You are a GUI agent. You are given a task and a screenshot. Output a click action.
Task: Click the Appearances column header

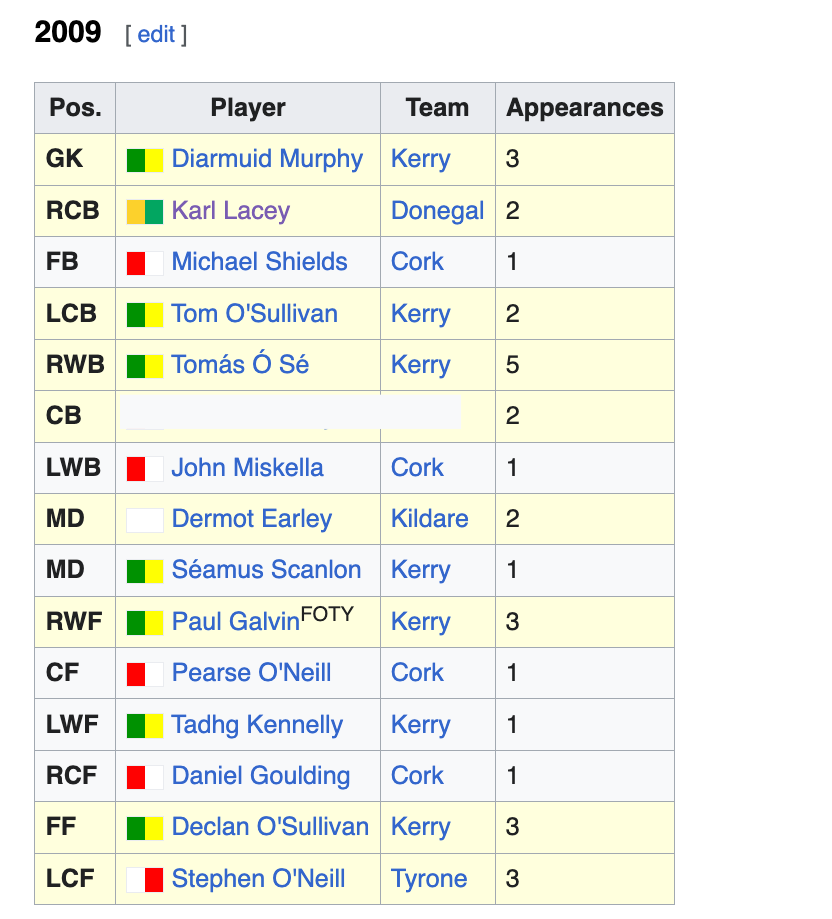tap(585, 108)
